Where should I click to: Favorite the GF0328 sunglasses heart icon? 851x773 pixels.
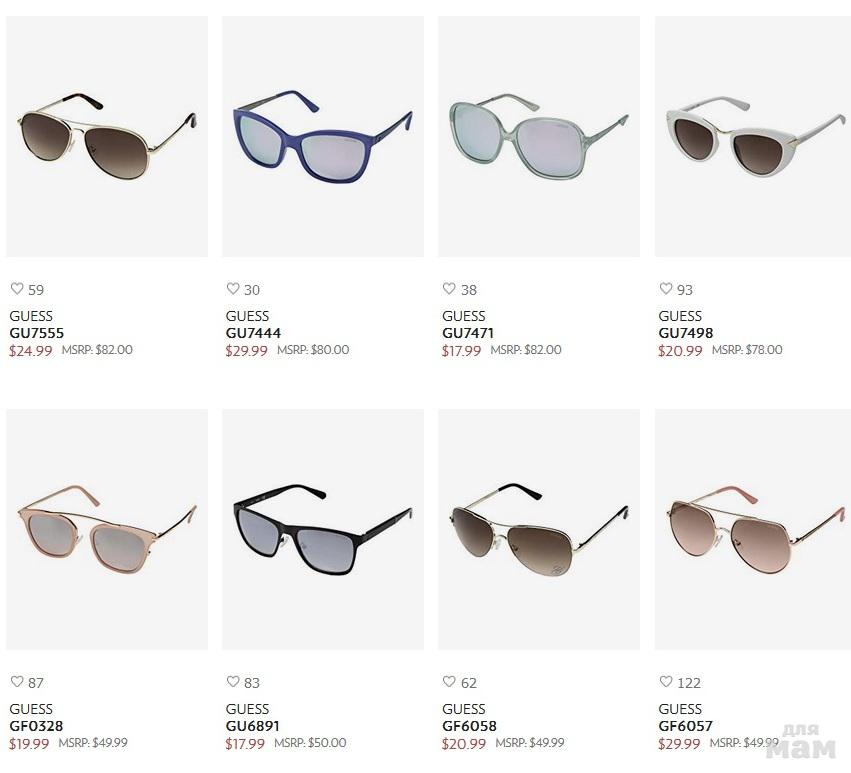[x=17, y=681]
